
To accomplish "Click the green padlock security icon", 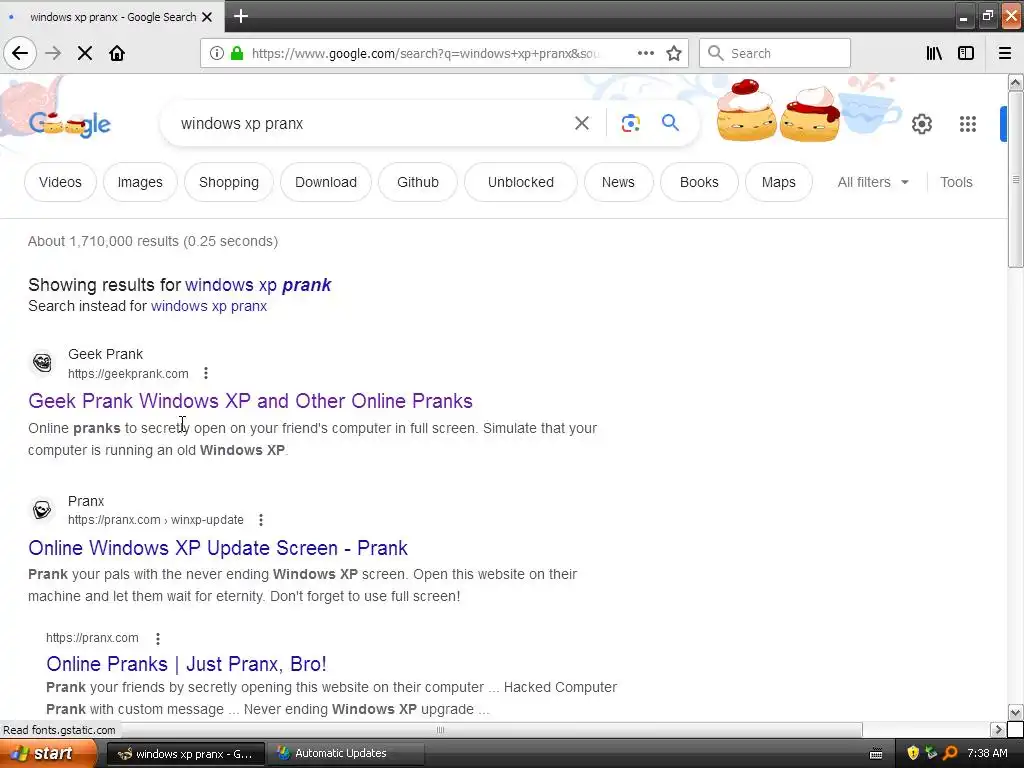I will 237,54.
